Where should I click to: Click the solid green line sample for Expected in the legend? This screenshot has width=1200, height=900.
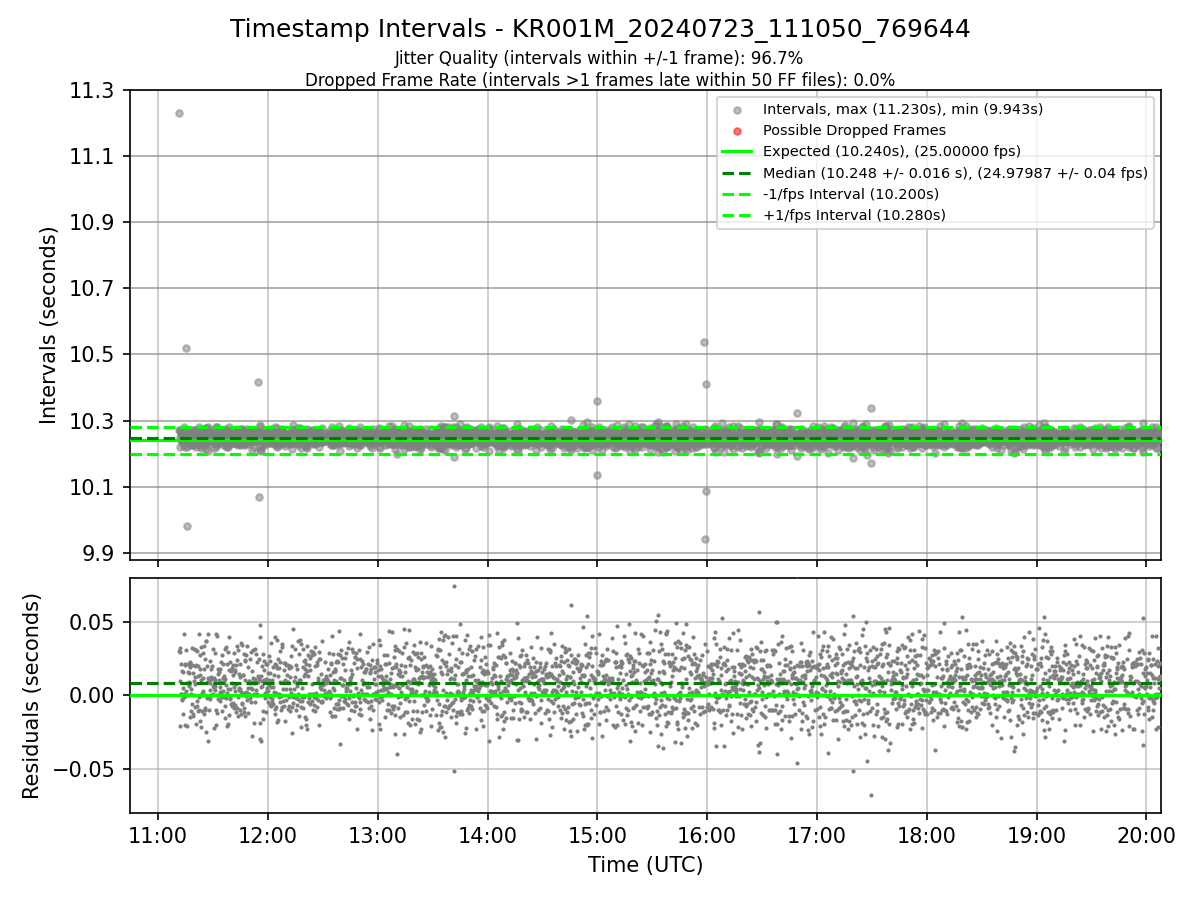pos(737,152)
